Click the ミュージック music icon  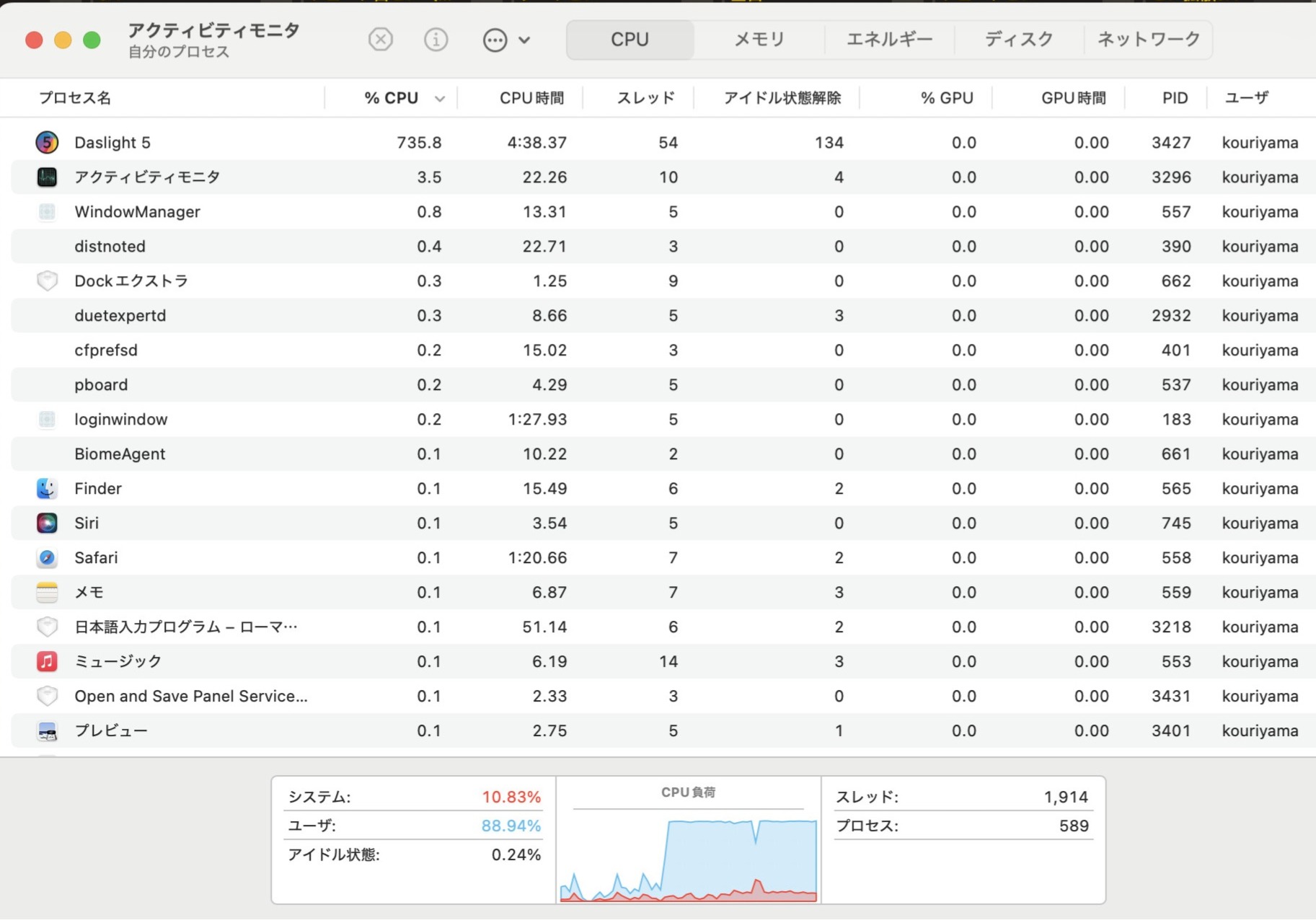(x=47, y=661)
